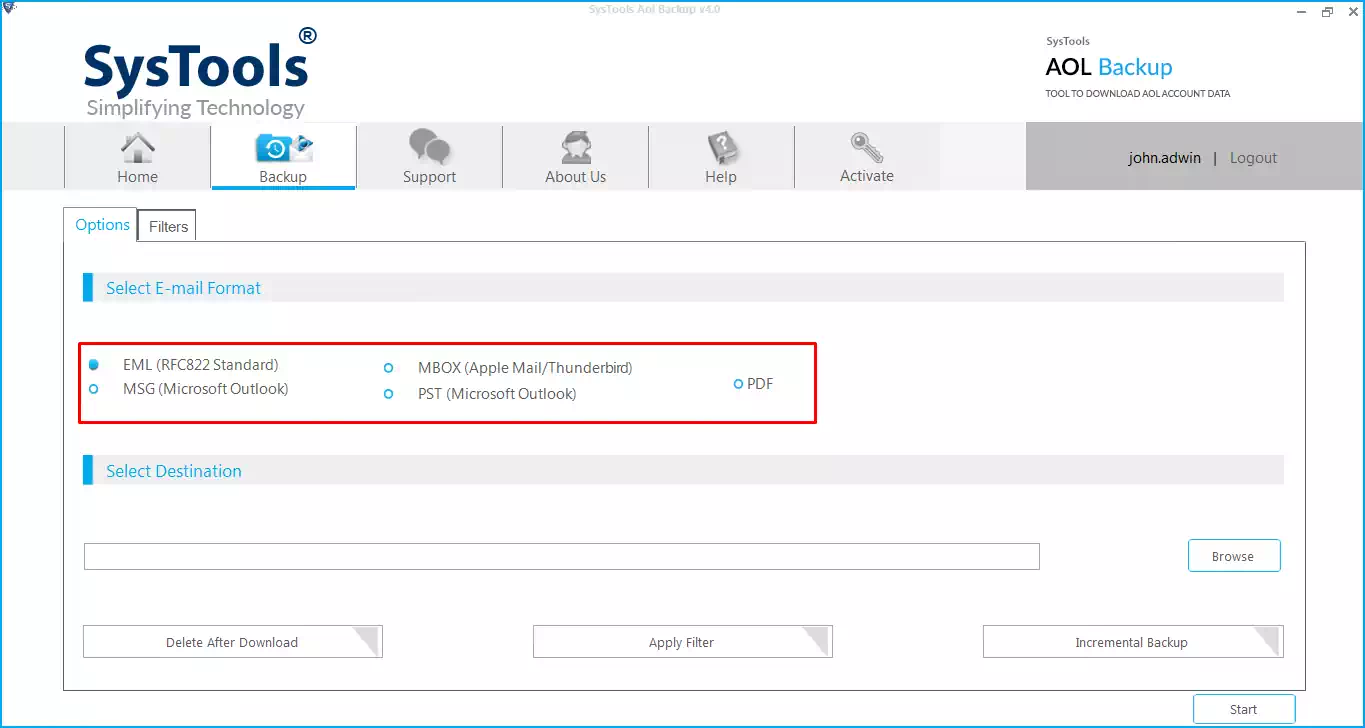
Task: Click the AOL Backup product title
Action: point(1109,67)
